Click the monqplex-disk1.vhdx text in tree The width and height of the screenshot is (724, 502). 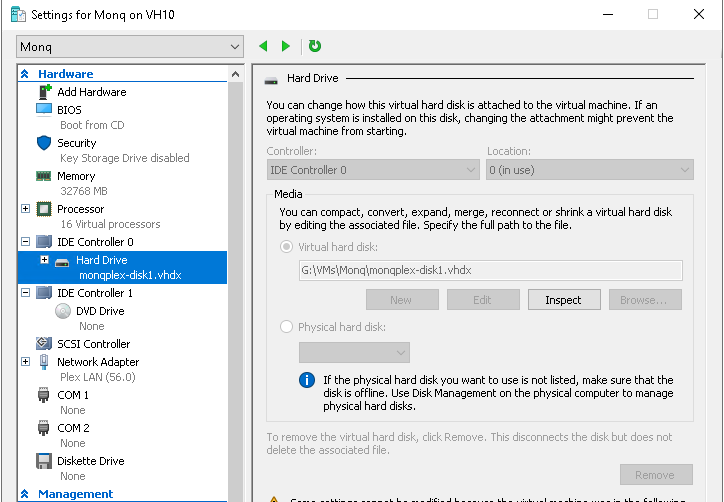coord(130,275)
